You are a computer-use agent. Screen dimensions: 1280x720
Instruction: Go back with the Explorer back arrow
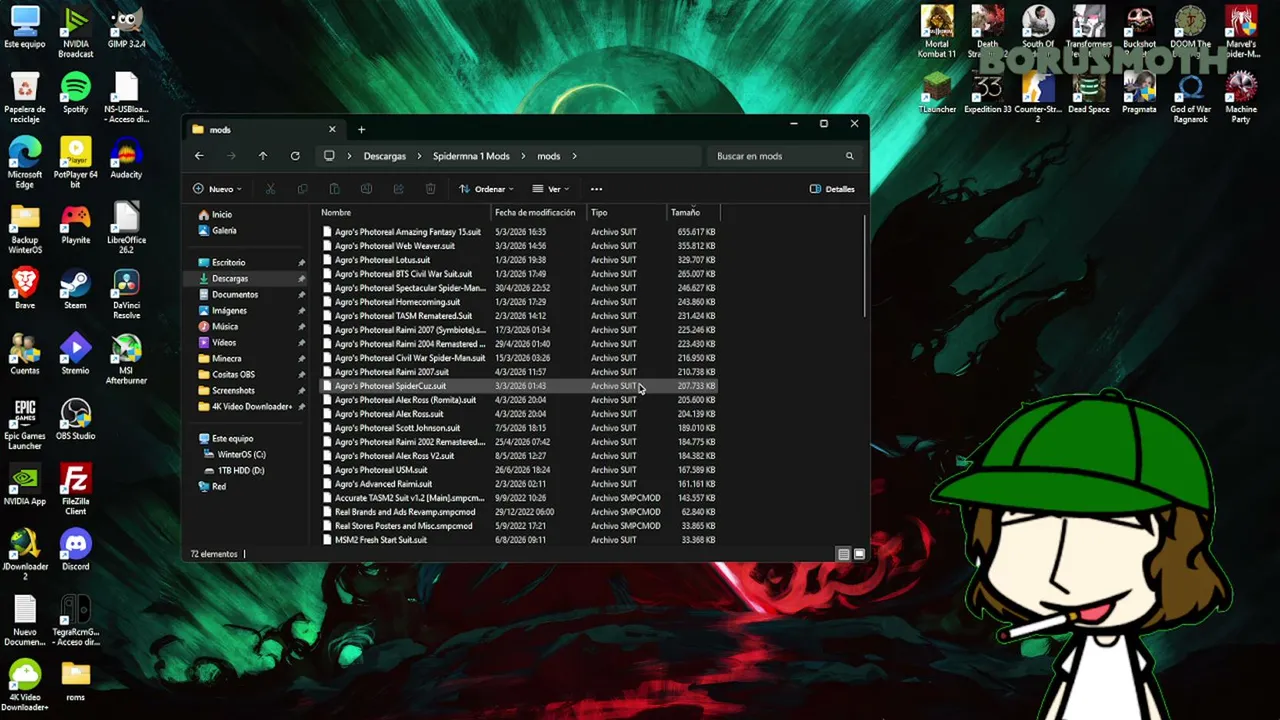pyautogui.click(x=199, y=156)
